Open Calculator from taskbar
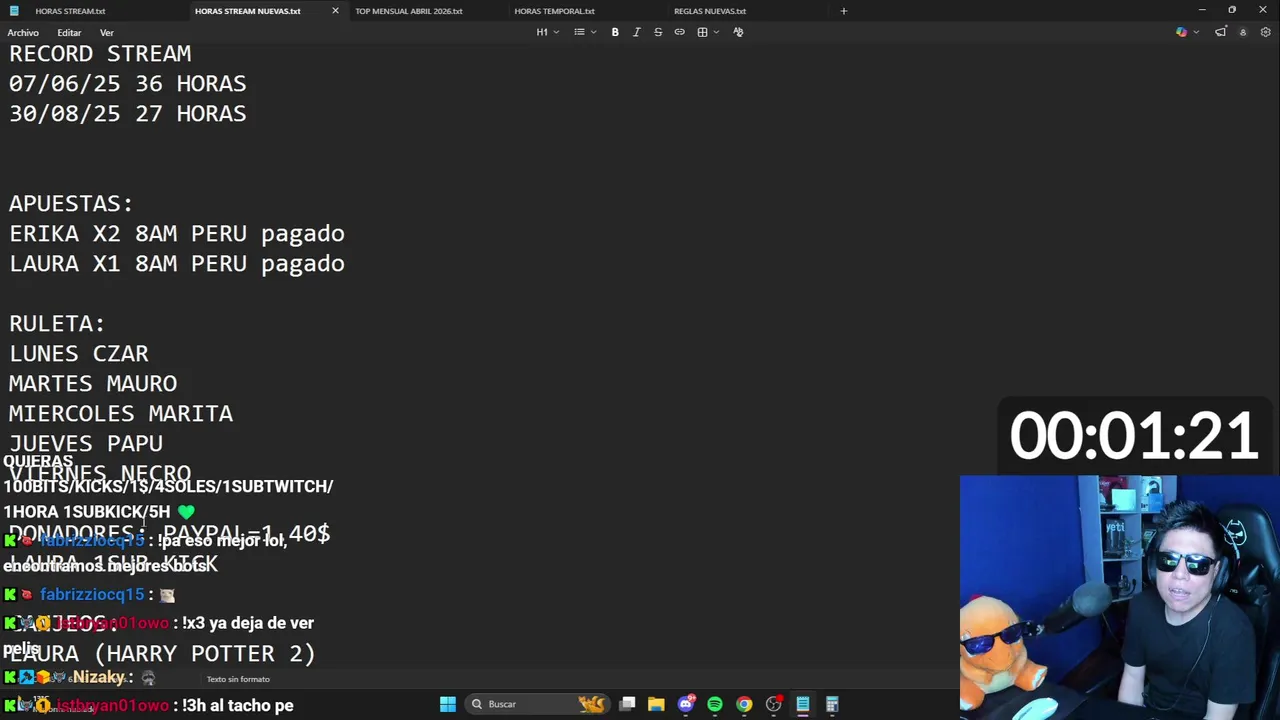The height and width of the screenshot is (720, 1280). pos(832,704)
